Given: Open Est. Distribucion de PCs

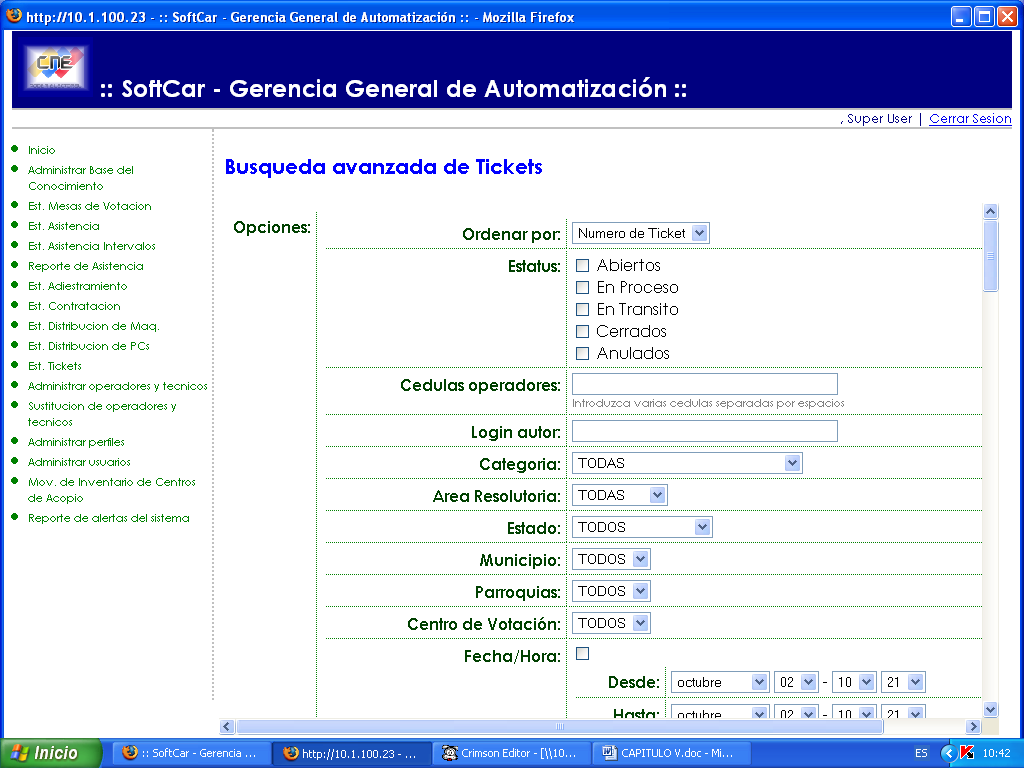Looking at the screenshot, I should [x=89, y=346].
